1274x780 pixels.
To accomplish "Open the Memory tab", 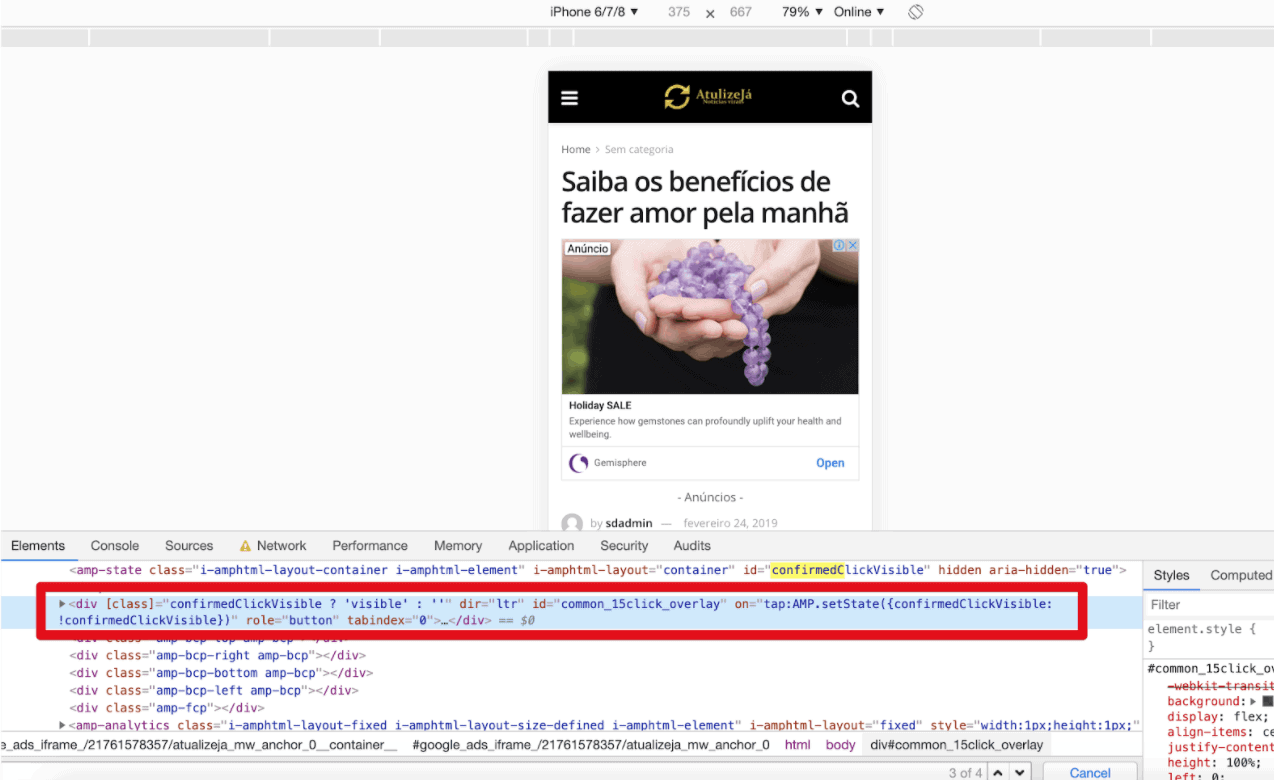I will point(458,546).
